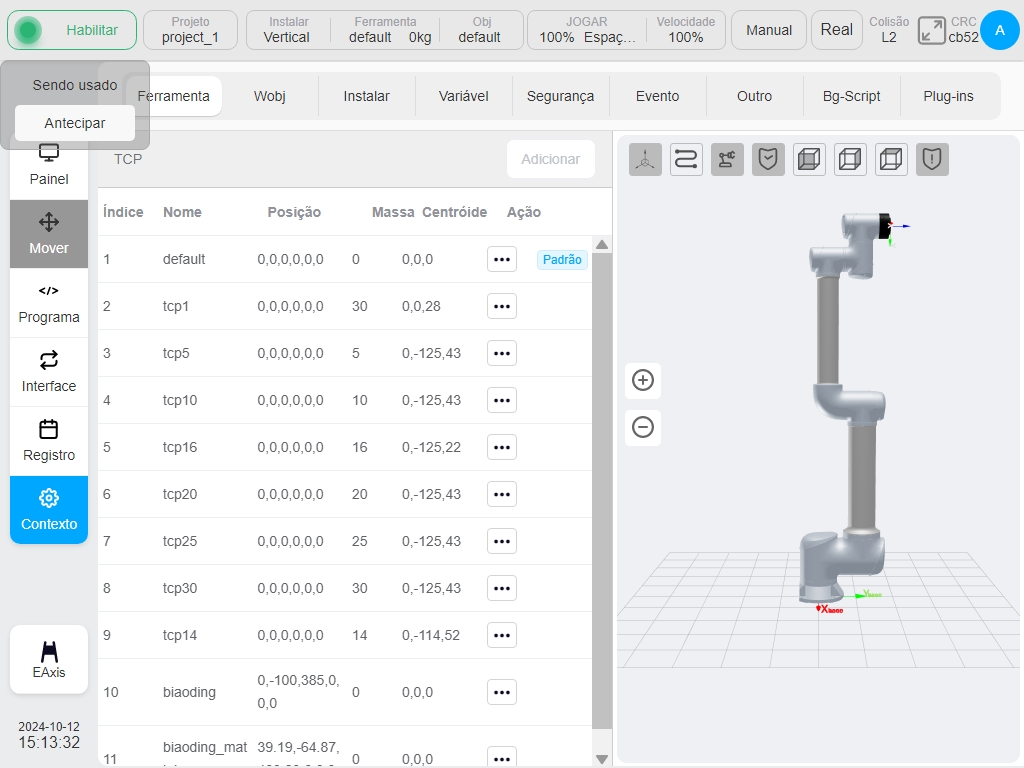This screenshot has width=1024, height=768.
Task: Click the TCP table scrollbar down arrow
Action: [x=602, y=760]
